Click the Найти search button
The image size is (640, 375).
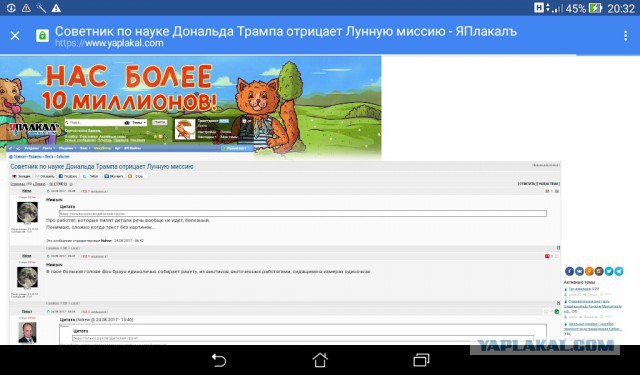pos(160,122)
